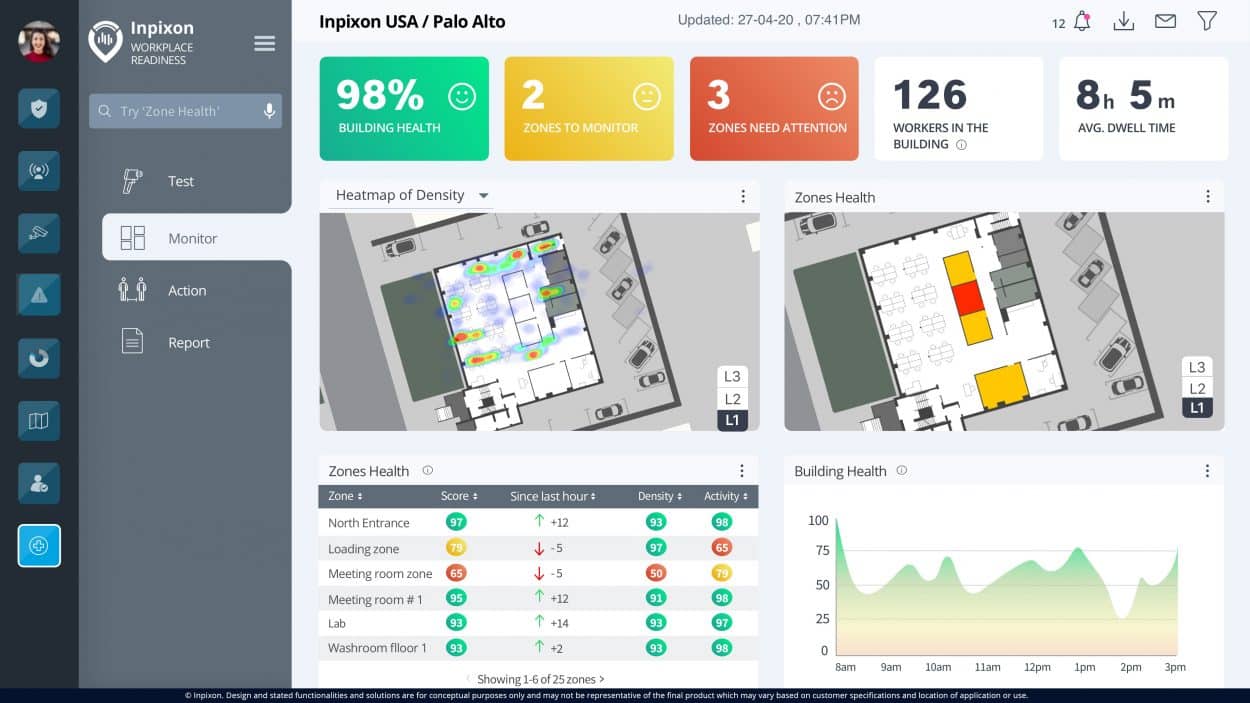This screenshot has width=1250, height=703.
Task: Open the warning triangle alerts sidebar icon
Action: click(39, 295)
